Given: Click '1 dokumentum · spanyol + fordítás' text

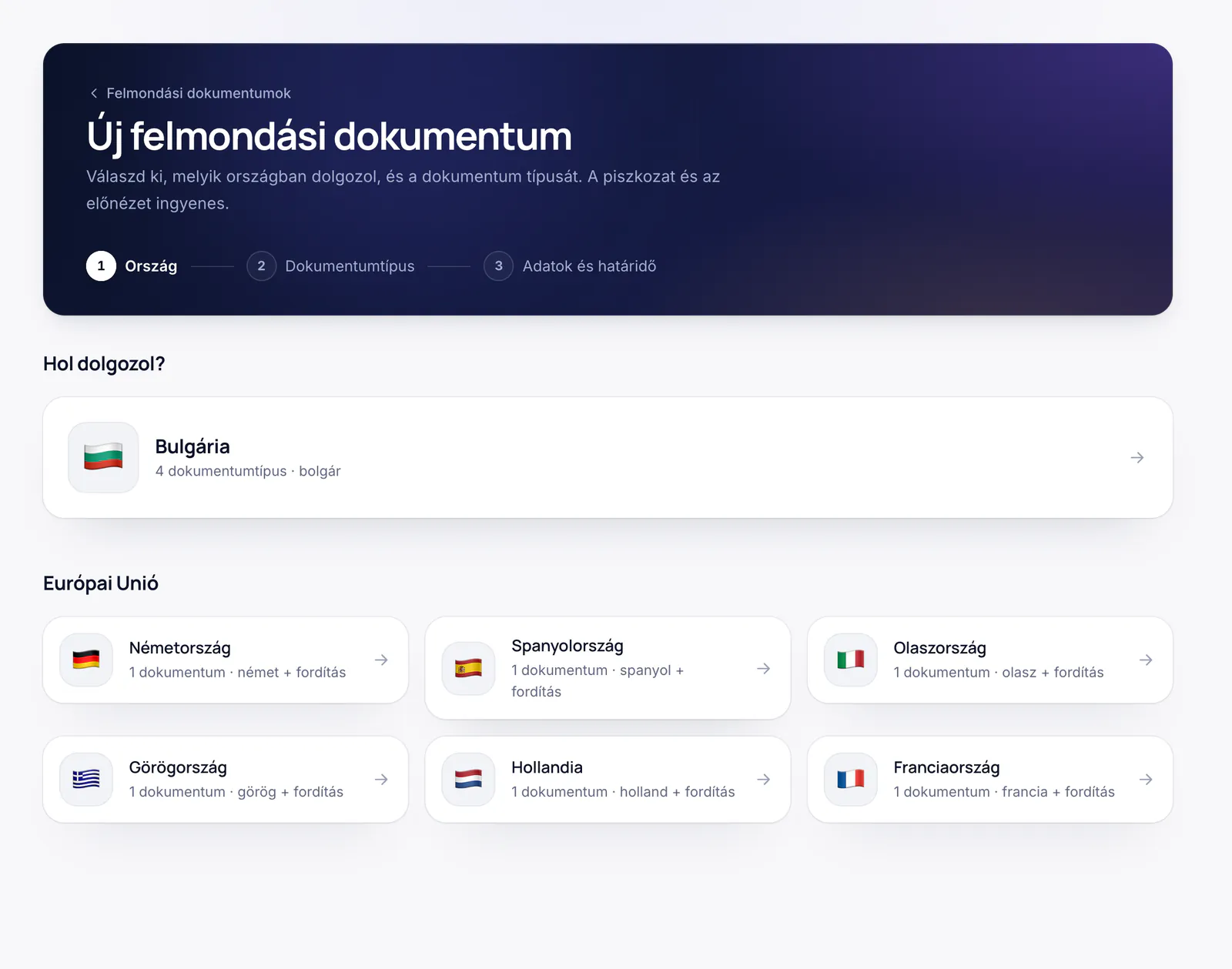Looking at the screenshot, I should click(598, 680).
